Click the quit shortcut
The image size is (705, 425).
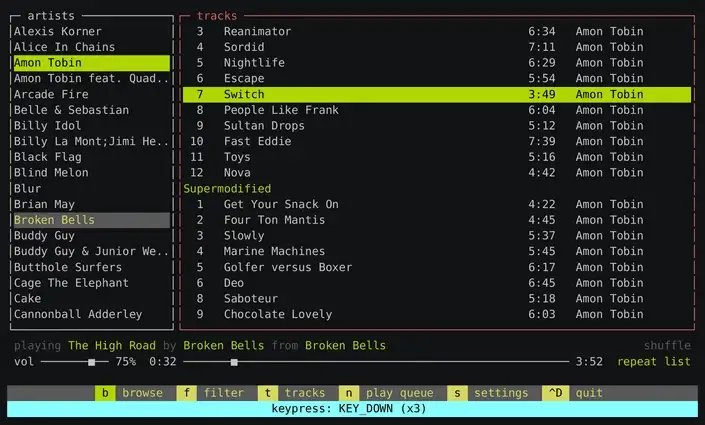pyautogui.click(x=572, y=393)
